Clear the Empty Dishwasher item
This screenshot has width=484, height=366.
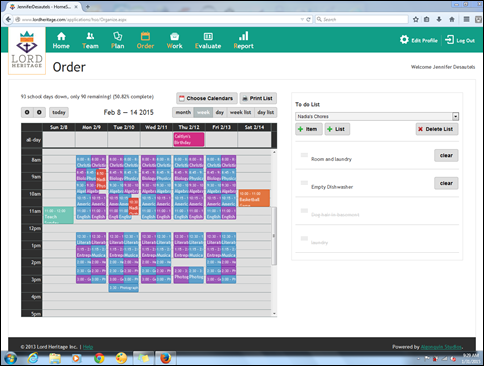[446, 183]
